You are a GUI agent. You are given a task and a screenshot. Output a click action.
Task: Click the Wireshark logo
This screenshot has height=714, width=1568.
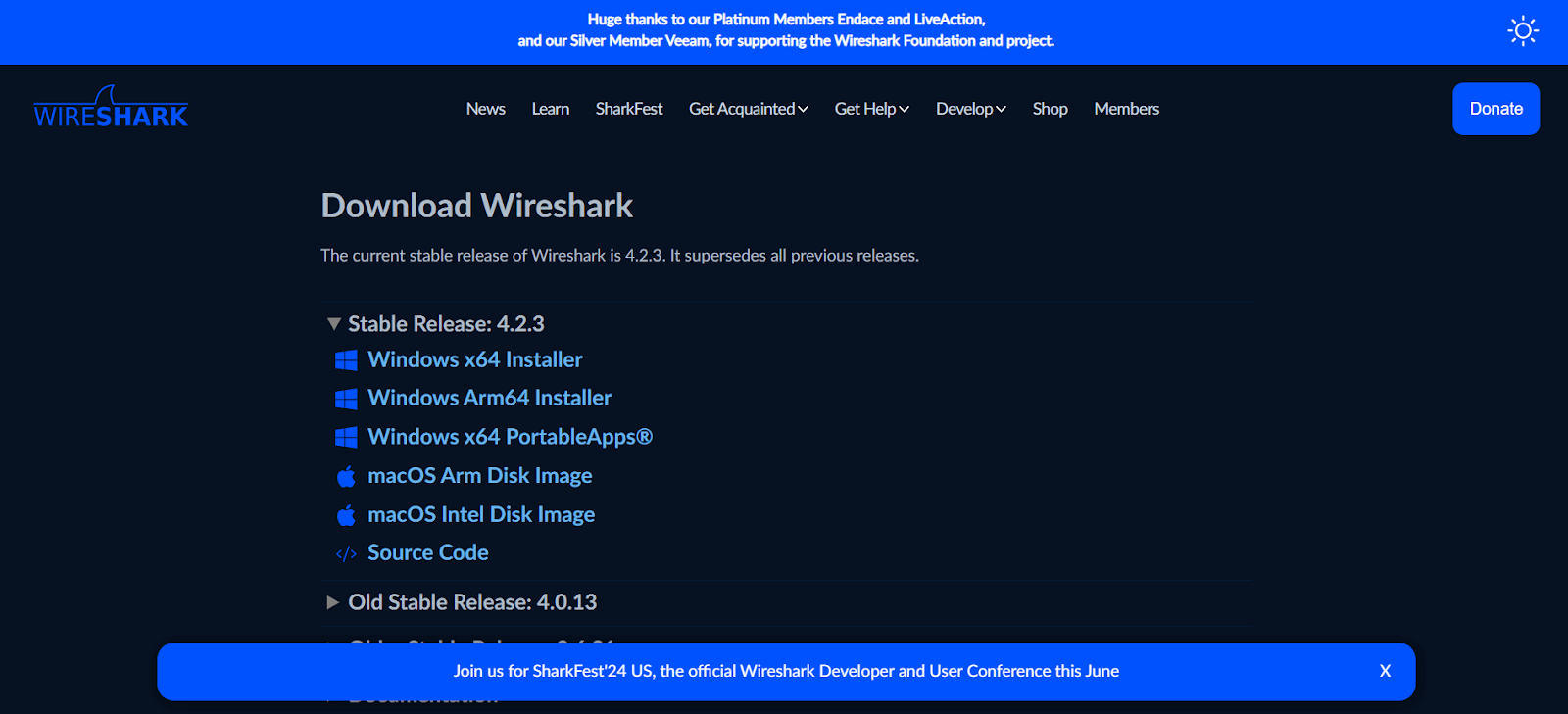pos(111,107)
